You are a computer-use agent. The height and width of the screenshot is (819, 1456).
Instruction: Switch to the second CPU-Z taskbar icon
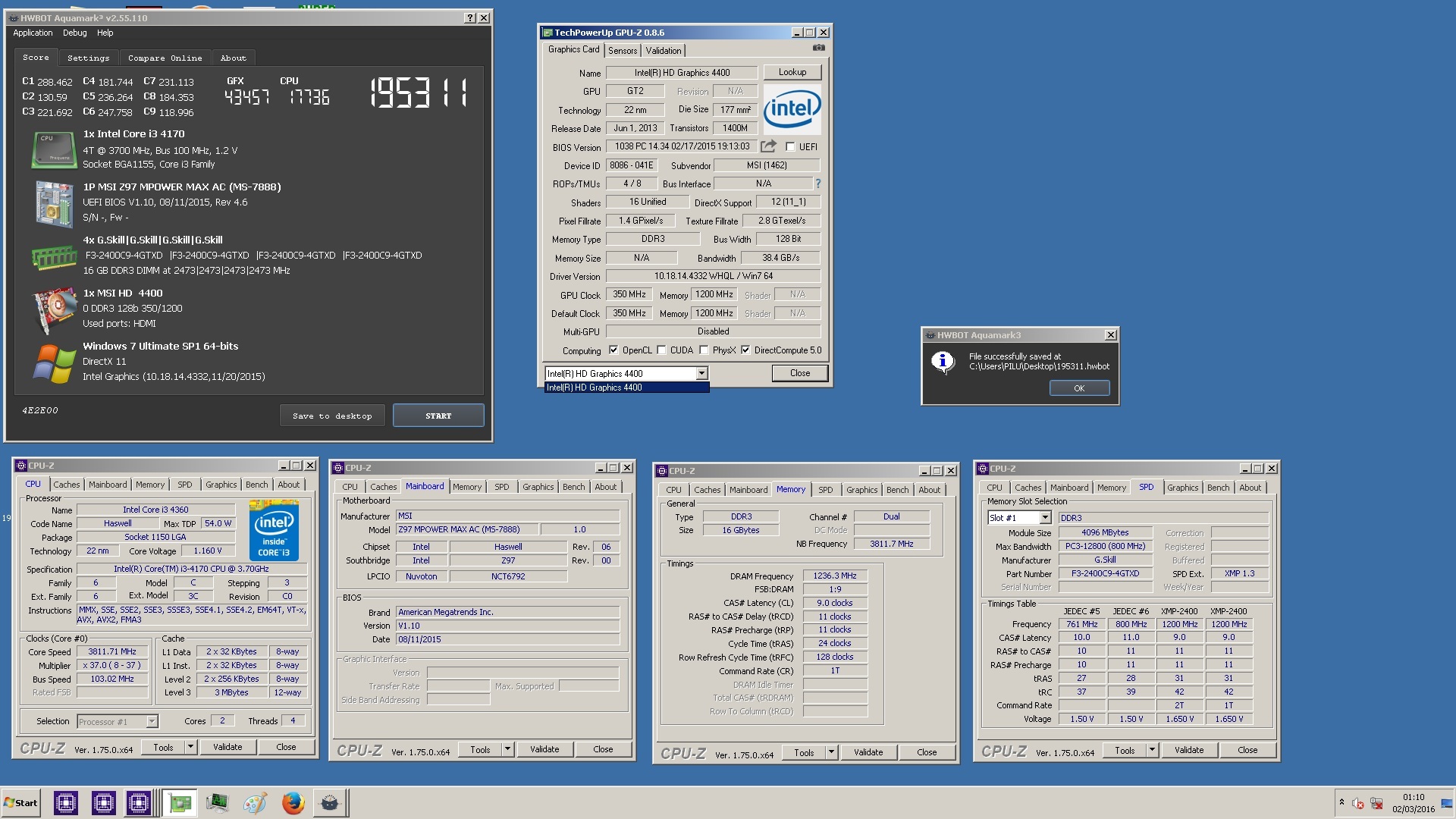coord(103,802)
